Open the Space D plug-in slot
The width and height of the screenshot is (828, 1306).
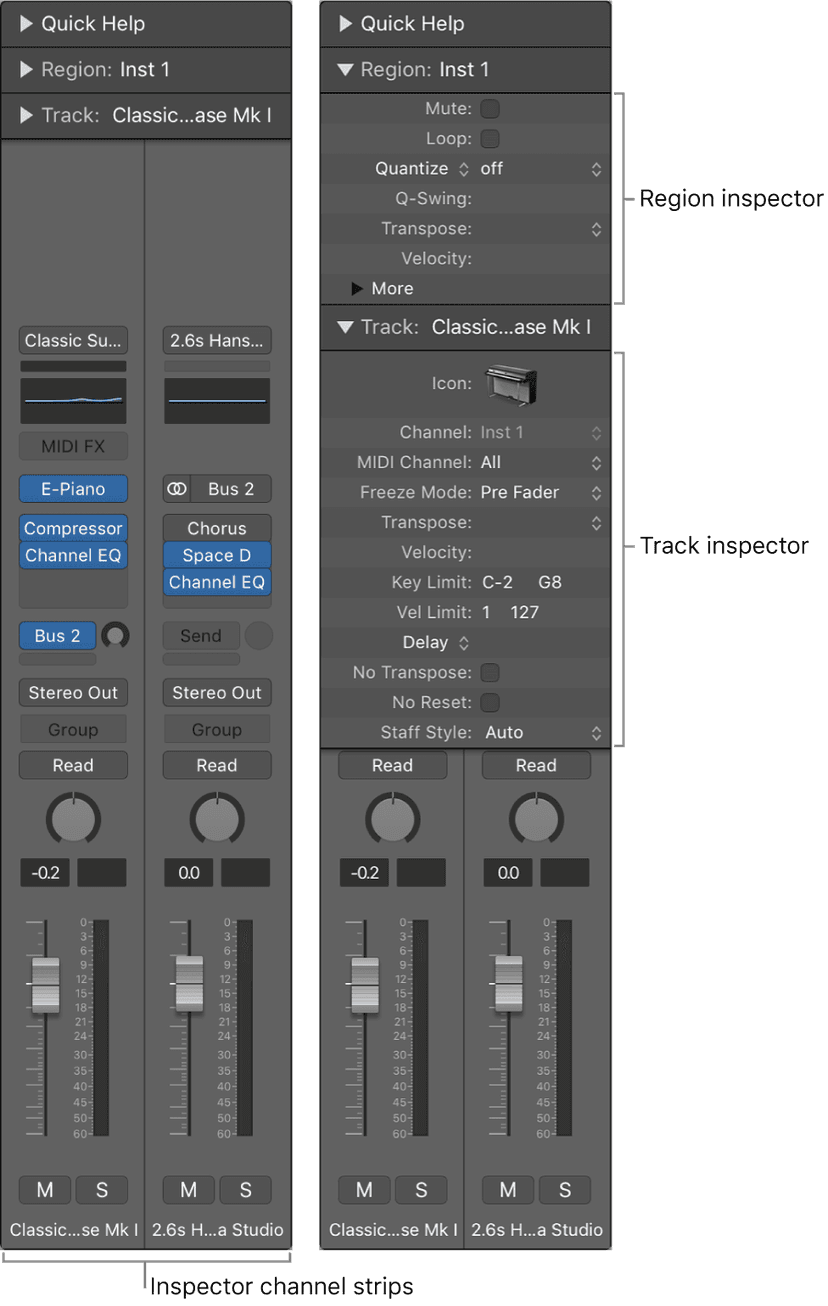tap(217, 555)
